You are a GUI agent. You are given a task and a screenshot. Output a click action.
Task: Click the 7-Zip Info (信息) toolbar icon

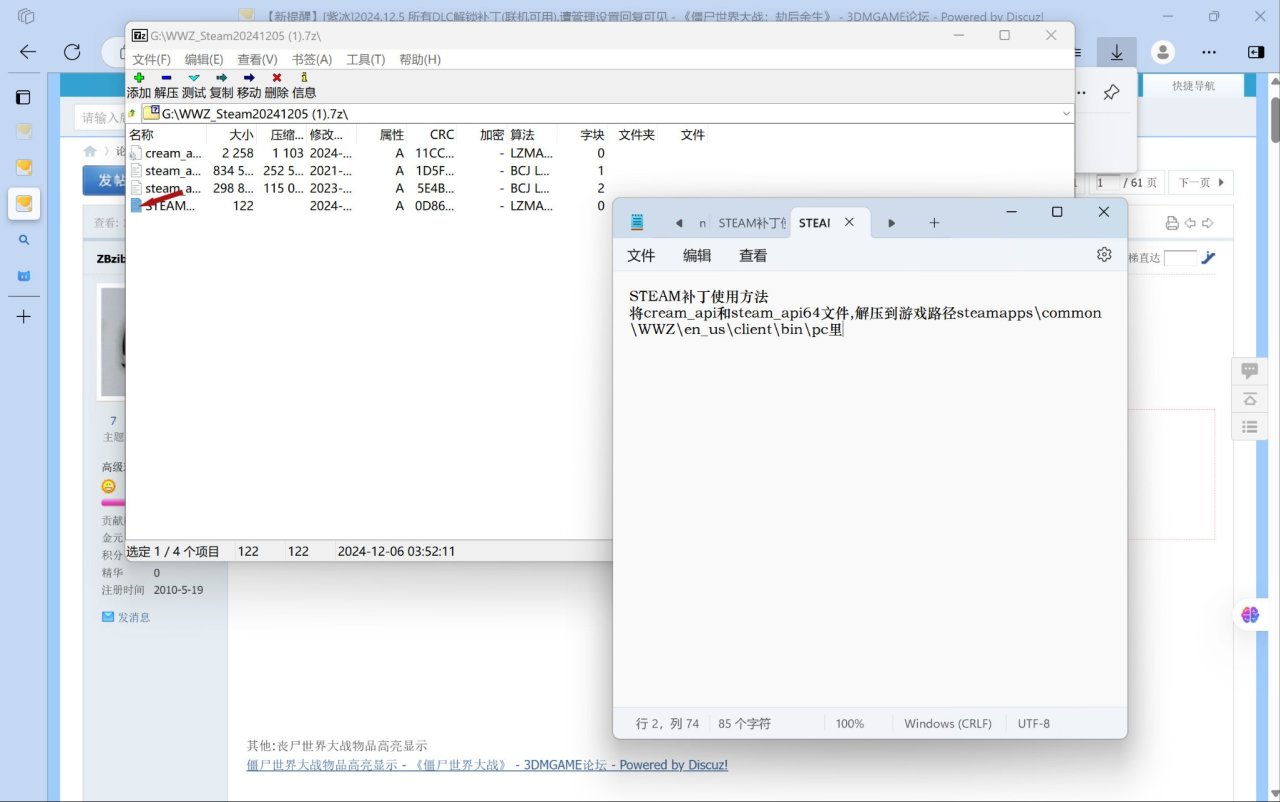coord(304,77)
